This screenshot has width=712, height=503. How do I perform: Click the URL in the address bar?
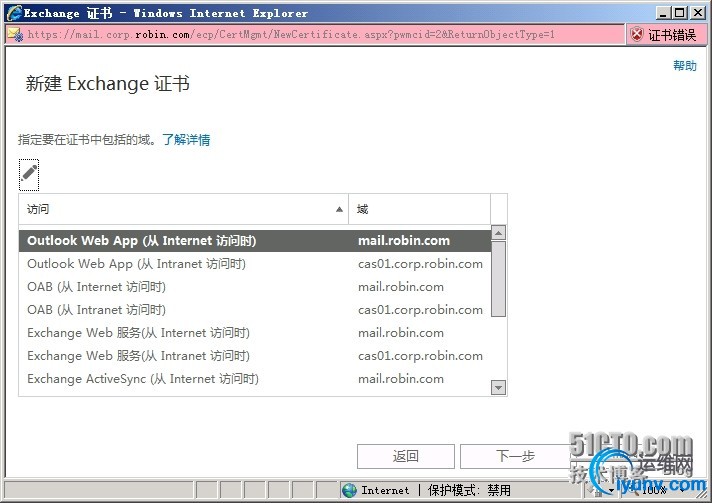point(291,35)
